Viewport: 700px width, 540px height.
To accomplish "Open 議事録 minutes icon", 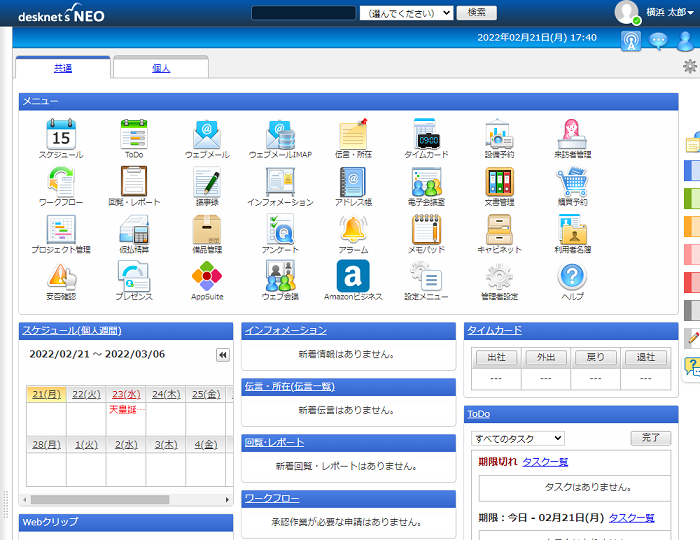I will tap(207, 182).
